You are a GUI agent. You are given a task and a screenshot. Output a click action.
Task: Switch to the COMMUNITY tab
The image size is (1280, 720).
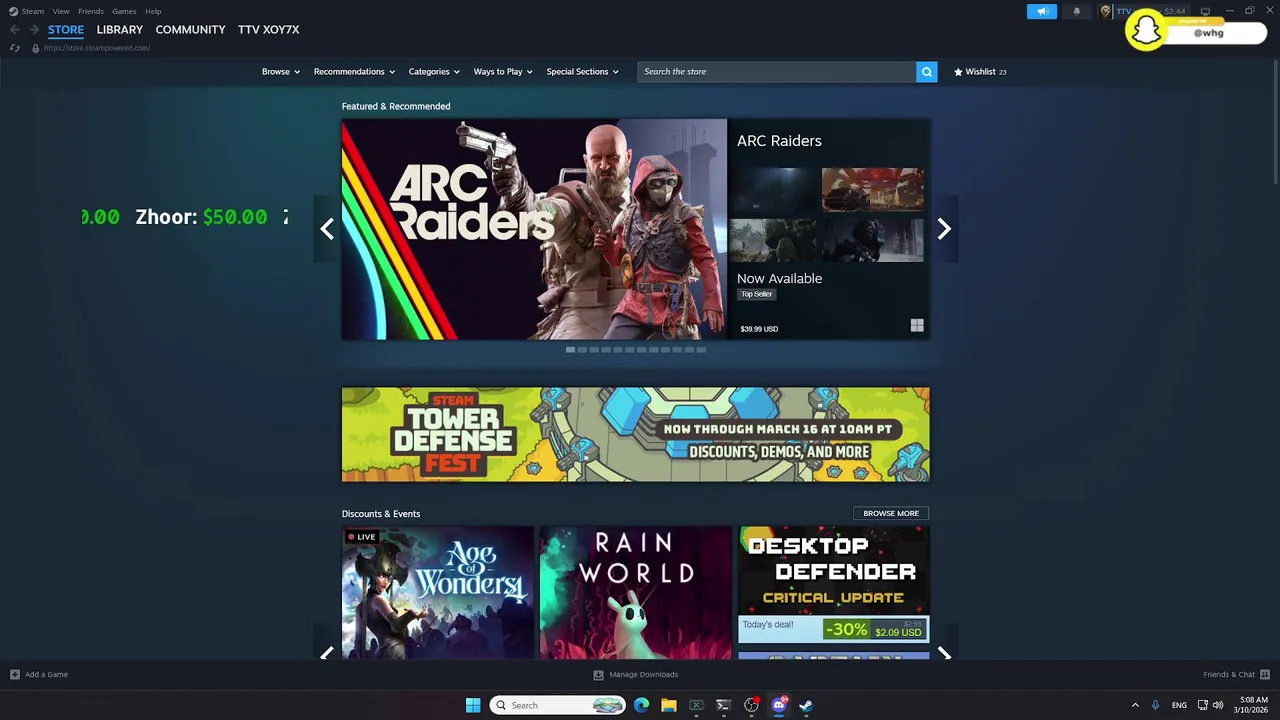(190, 30)
